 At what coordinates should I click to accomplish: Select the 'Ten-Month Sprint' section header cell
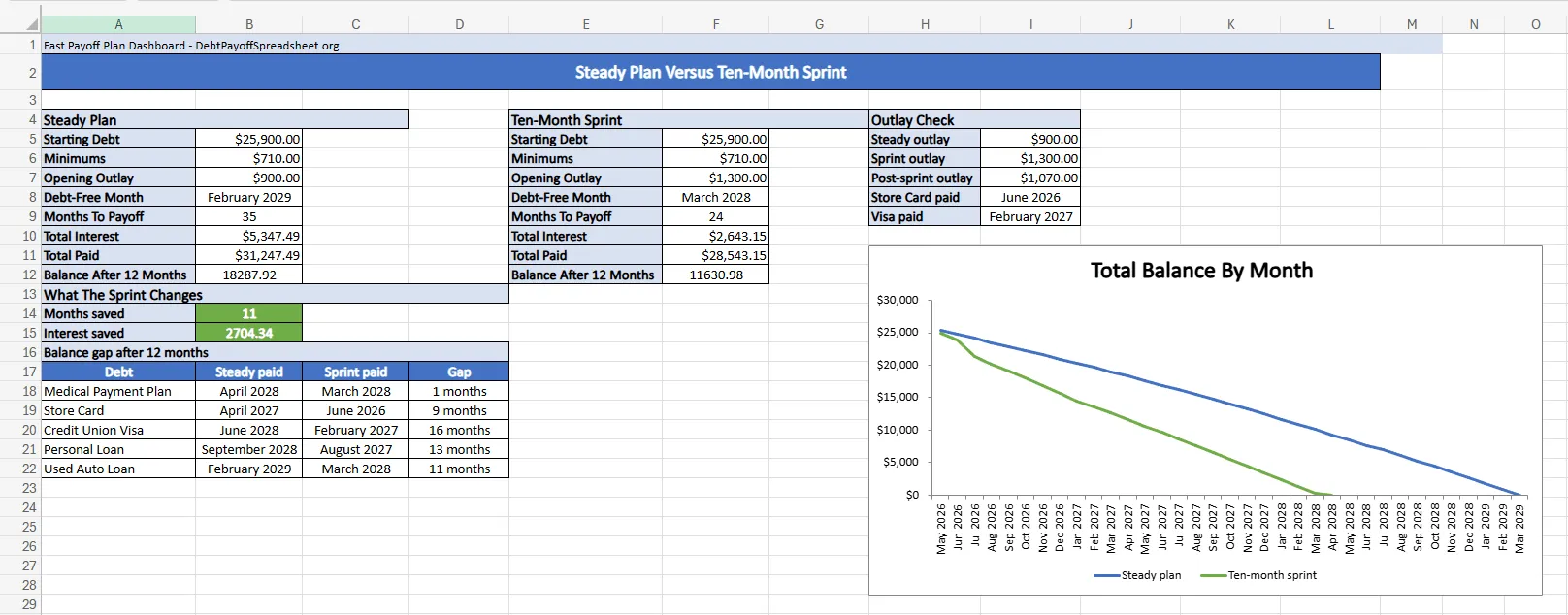click(689, 119)
